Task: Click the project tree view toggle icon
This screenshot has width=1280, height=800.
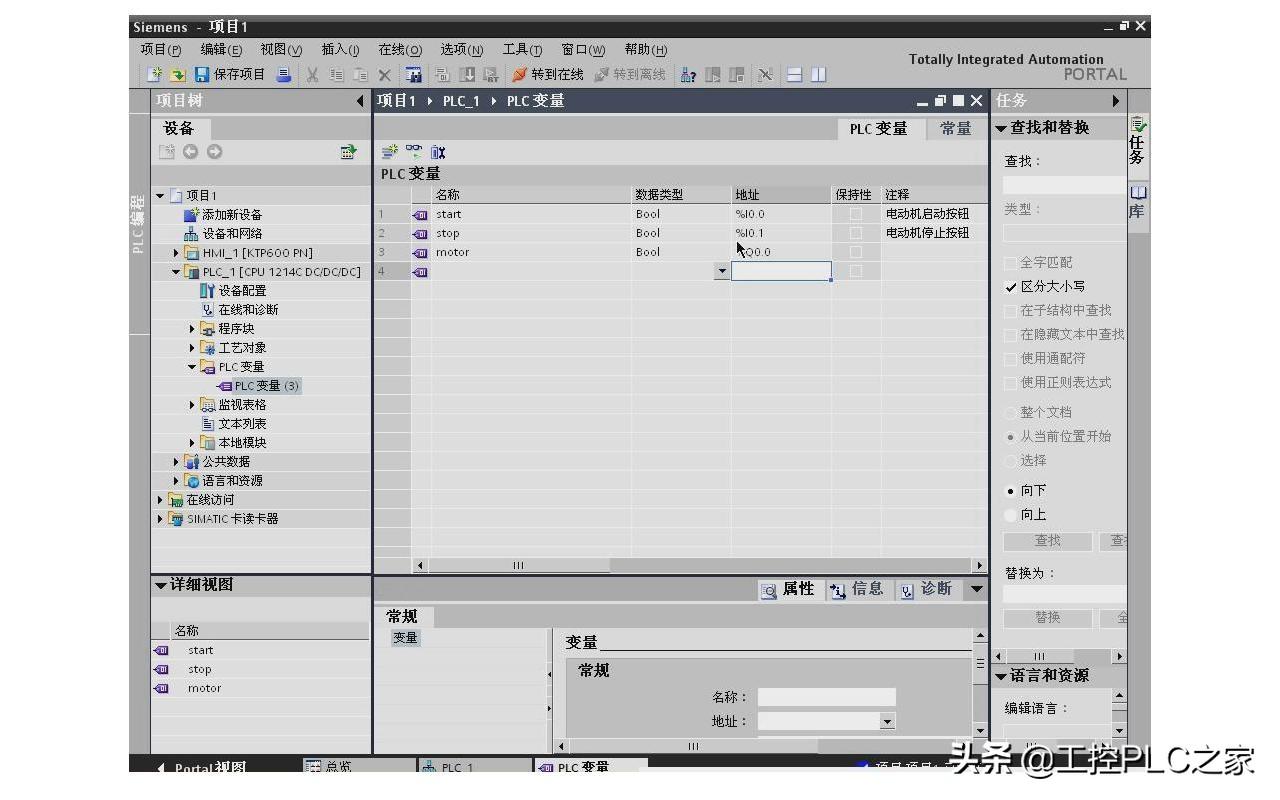Action: pyautogui.click(x=348, y=152)
